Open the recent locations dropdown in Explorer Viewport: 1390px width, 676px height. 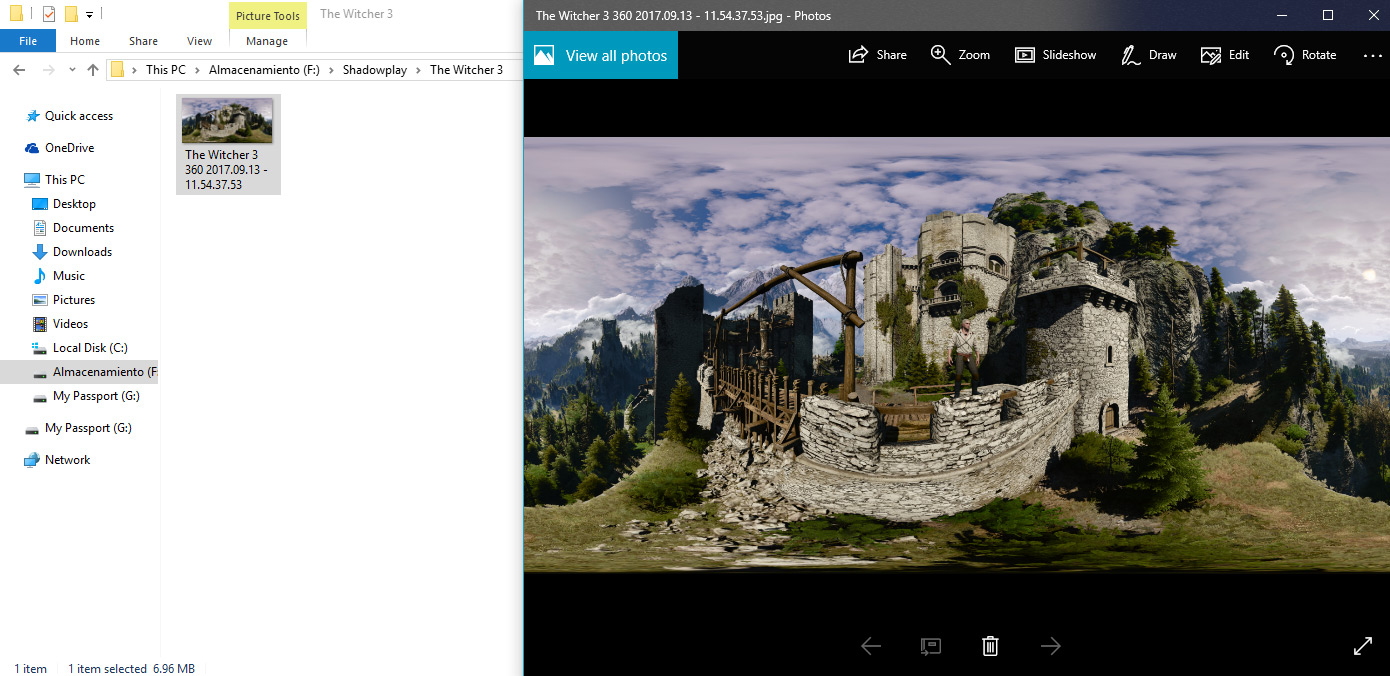(71, 70)
